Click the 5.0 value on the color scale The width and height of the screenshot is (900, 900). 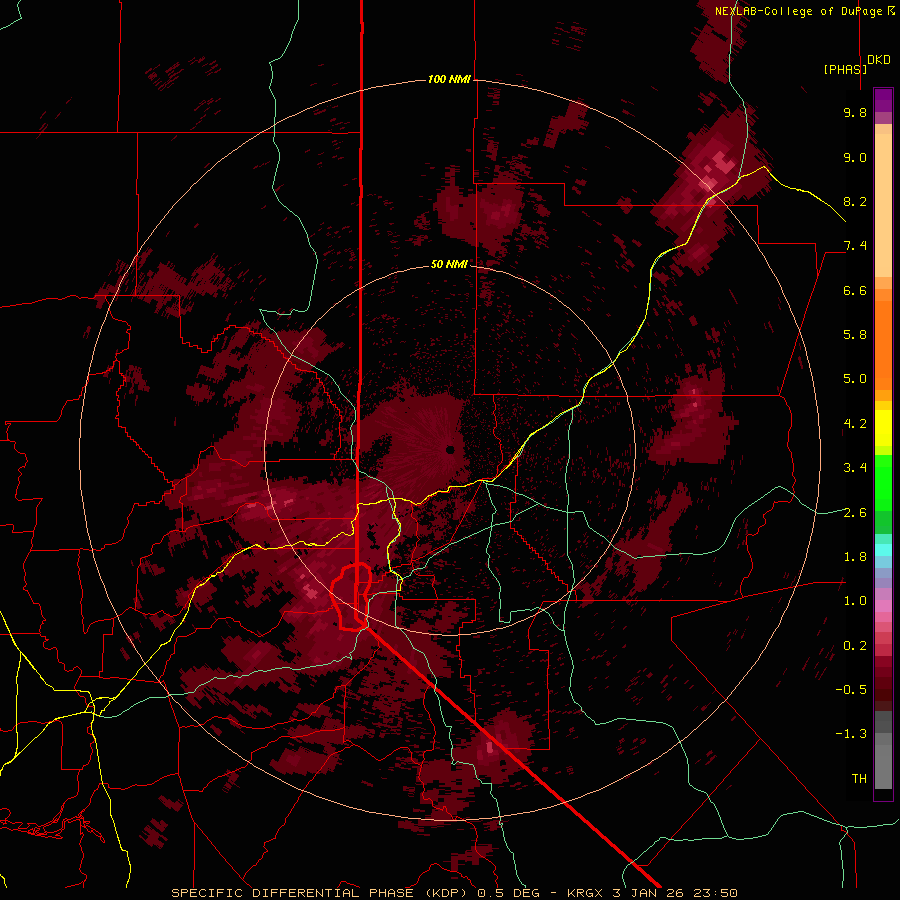855,379
